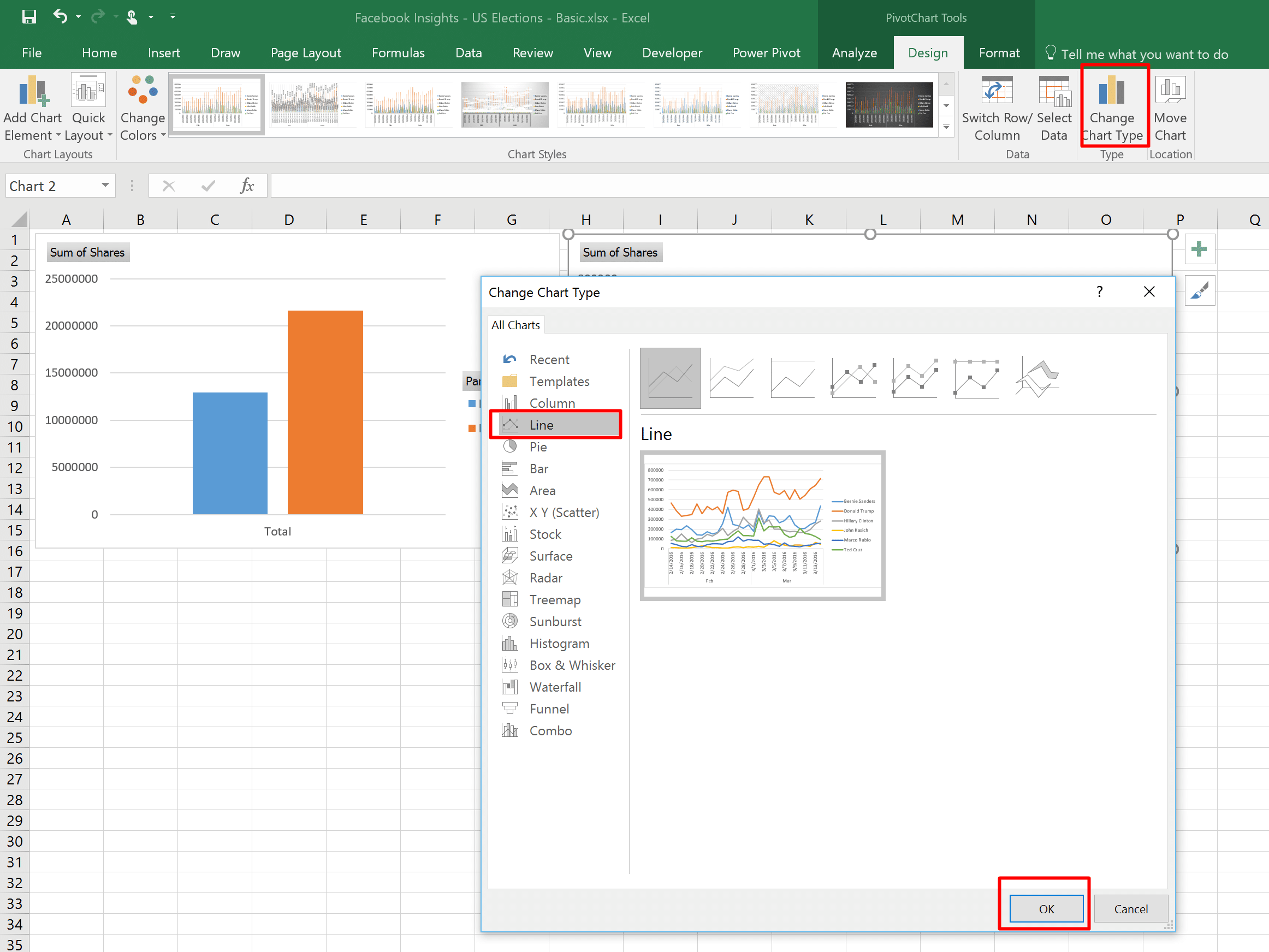Image resolution: width=1269 pixels, height=952 pixels.
Task: Open dialog Help question mark
Action: coord(1099,292)
